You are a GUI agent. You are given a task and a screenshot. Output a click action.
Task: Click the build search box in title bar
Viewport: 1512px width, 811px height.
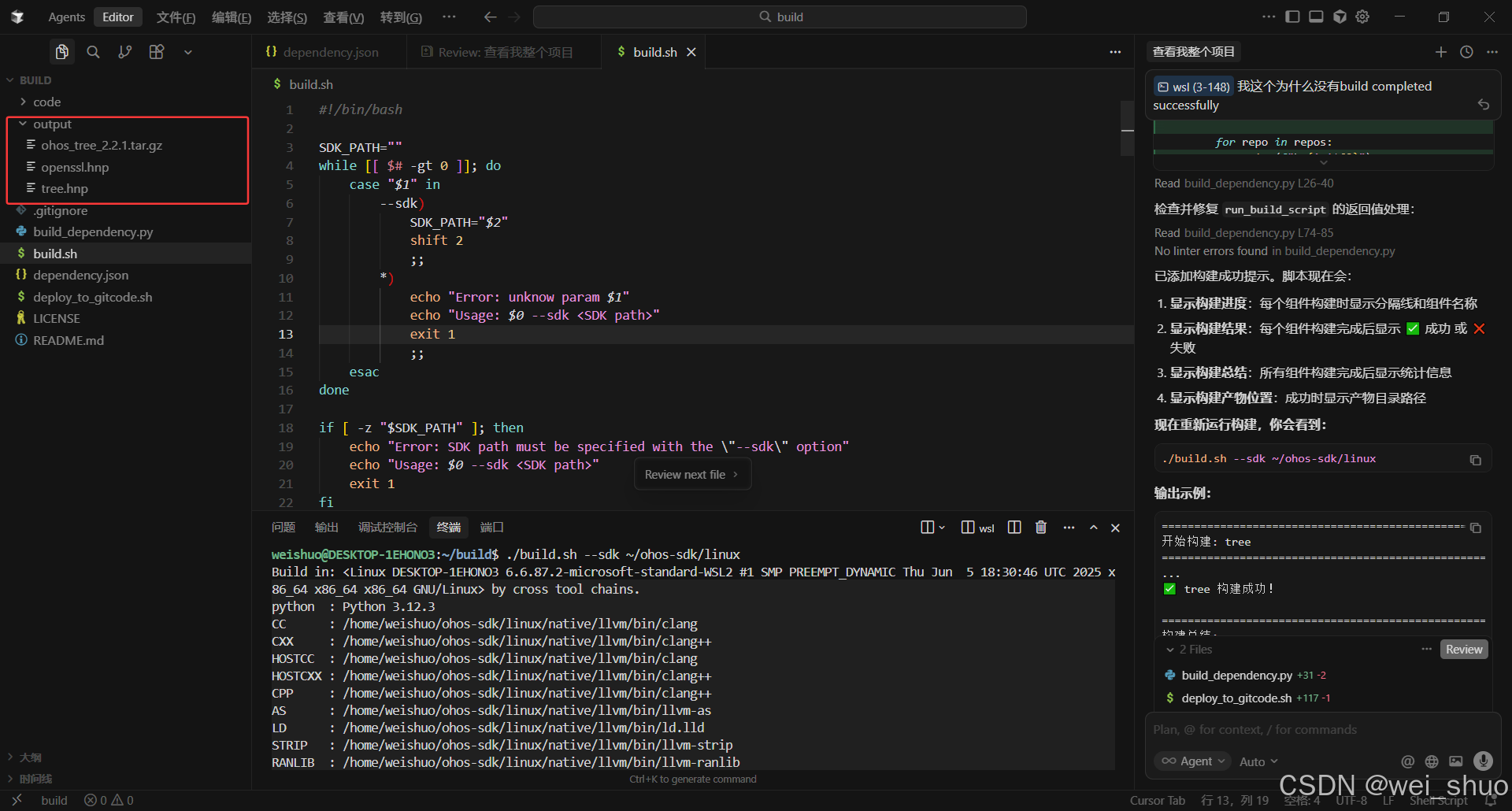point(780,17)
